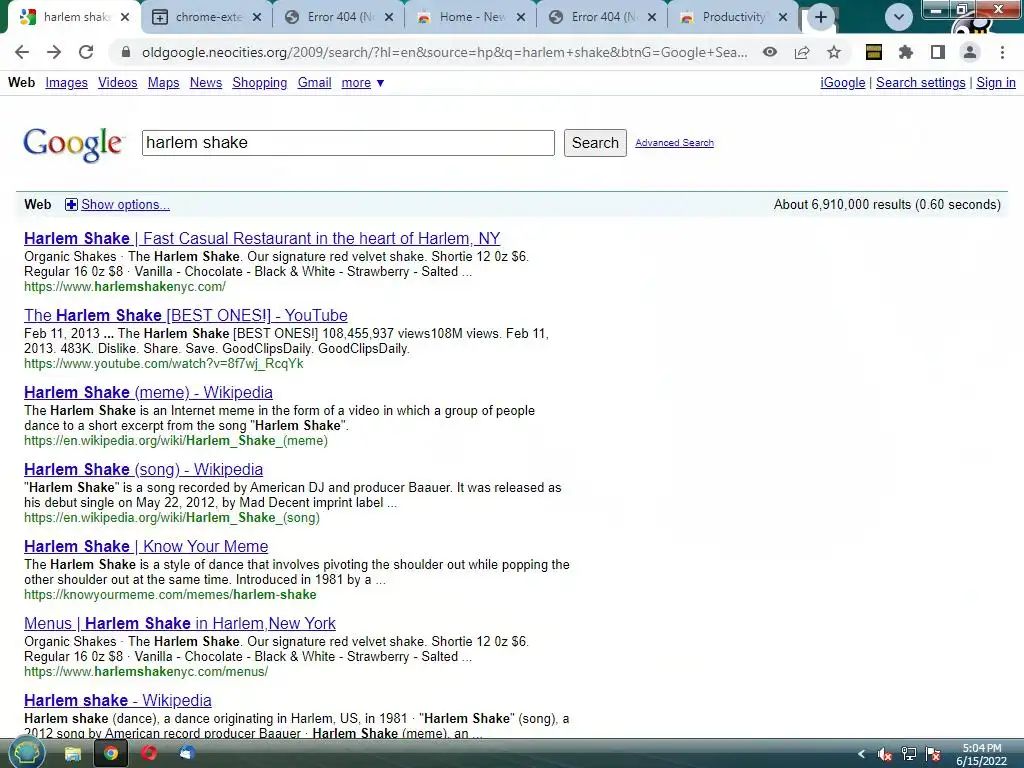Viewport: 1024px width, 768px height.
Task: Switch to the chrome-extension tab
Action: (206, 17)
